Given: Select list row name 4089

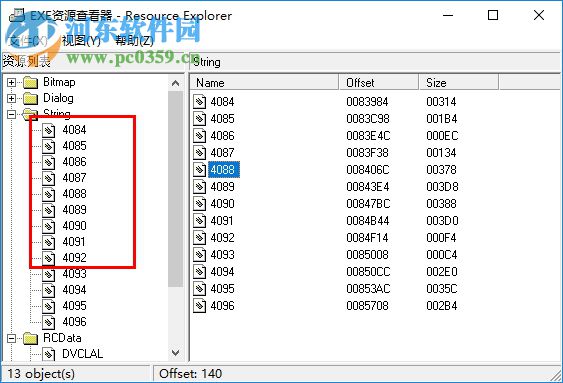Looking at the screenshot, I should pyautogui.click(x=222, y=187).
